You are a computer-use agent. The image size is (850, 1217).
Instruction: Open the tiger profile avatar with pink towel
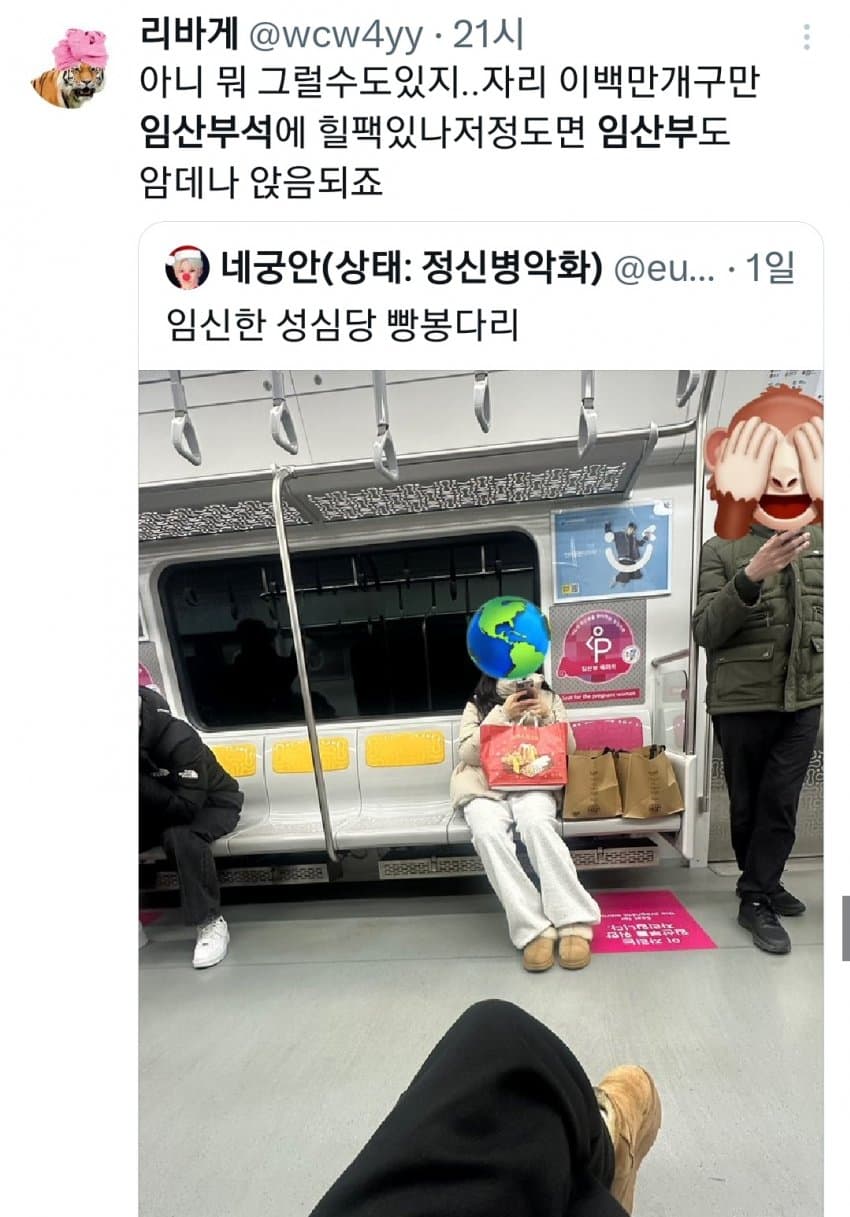(x=69, y=68)
